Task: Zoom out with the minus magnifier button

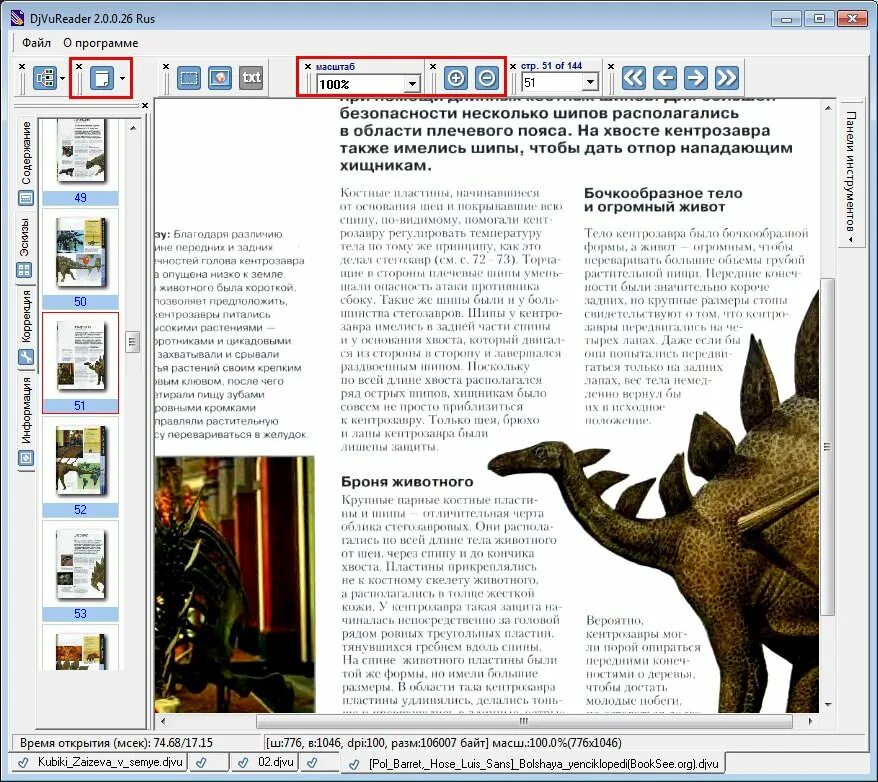Action: pyautogui.click(x=487, y=78)
